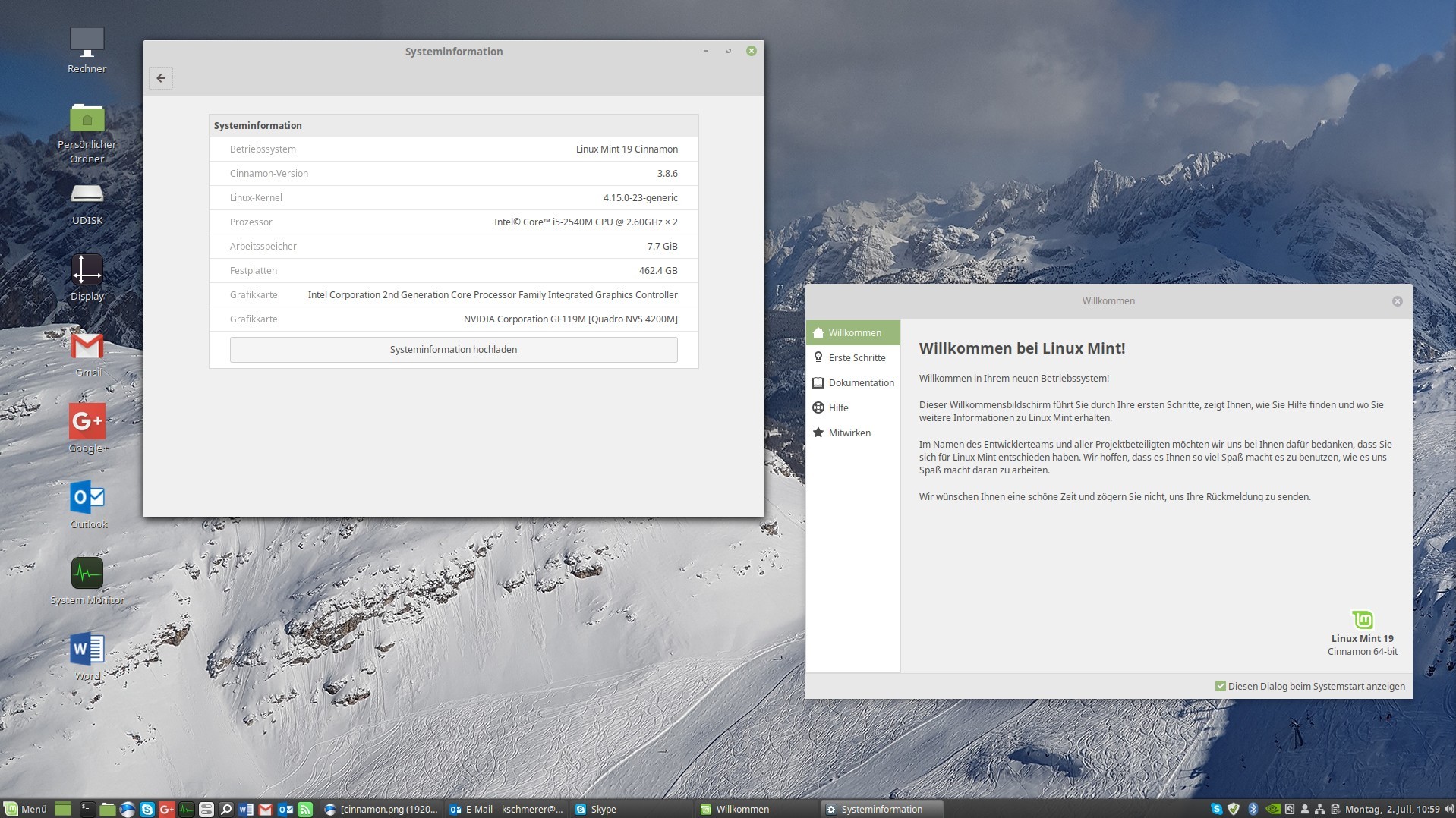Image resolution: width=1456 pixels, height=818 pixels.
Task: Launch the terminal from the panel
Action: 88,810
